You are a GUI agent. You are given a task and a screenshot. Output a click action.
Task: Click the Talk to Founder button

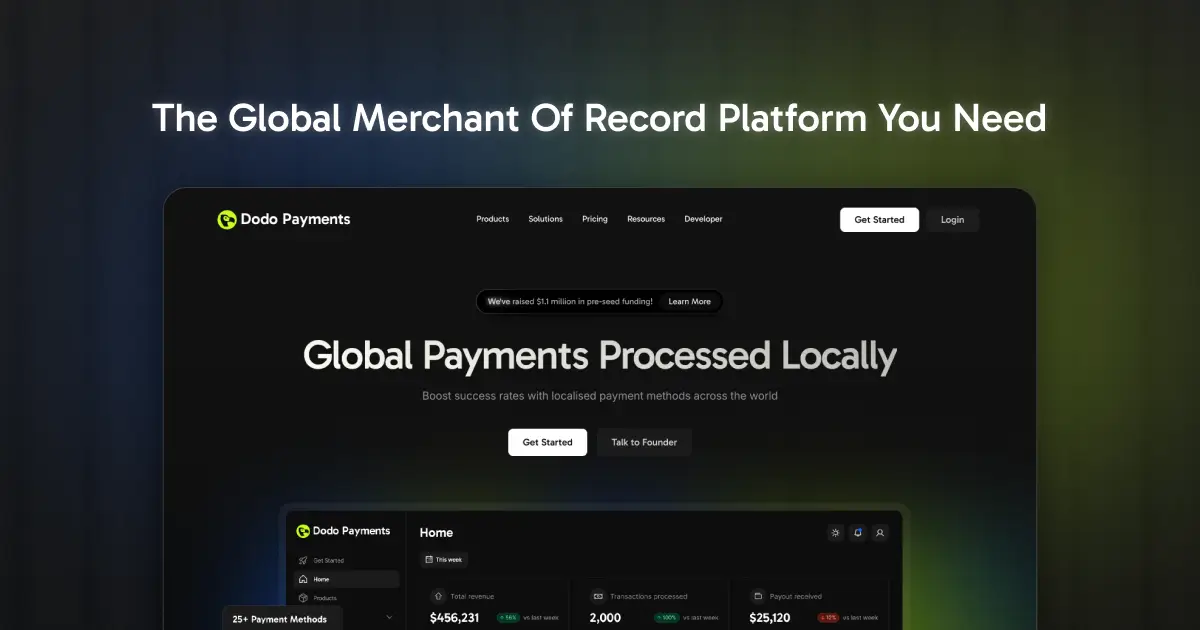pyautogui.click(x=644, y=441)
